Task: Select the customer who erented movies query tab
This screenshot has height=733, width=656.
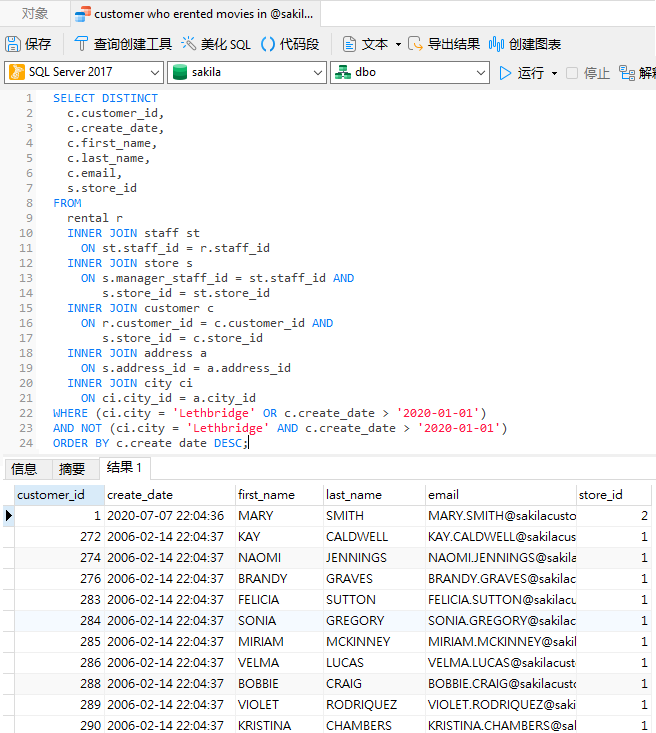Action: 195,14
